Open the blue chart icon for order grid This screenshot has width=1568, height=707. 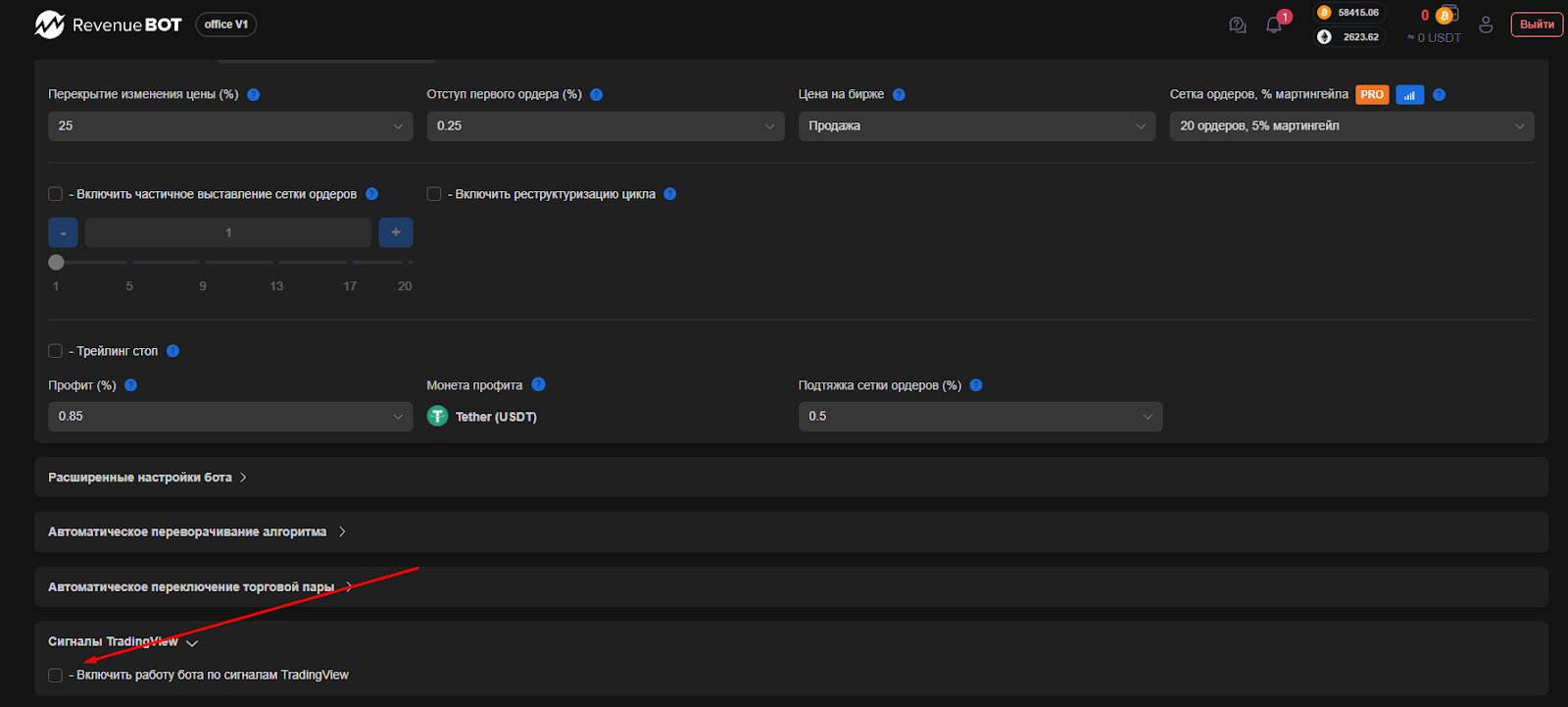click(x=1409, y=95)
